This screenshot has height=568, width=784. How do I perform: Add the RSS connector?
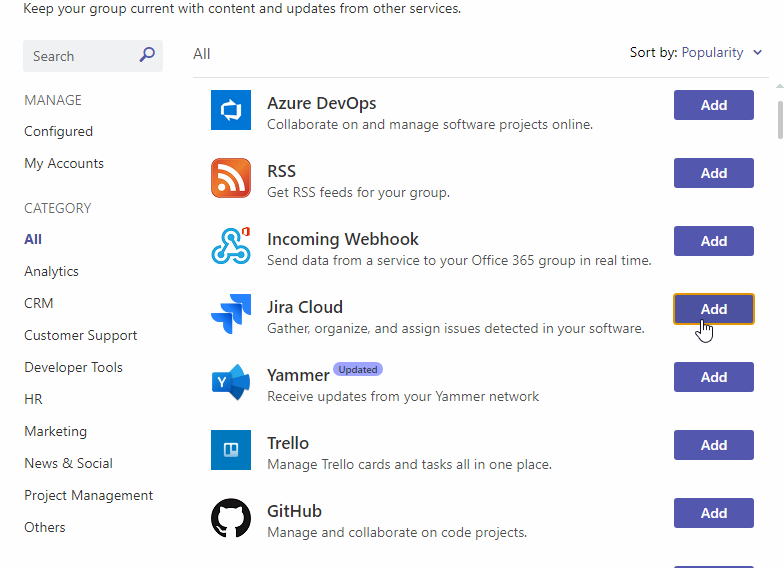(x=714, y=173)
